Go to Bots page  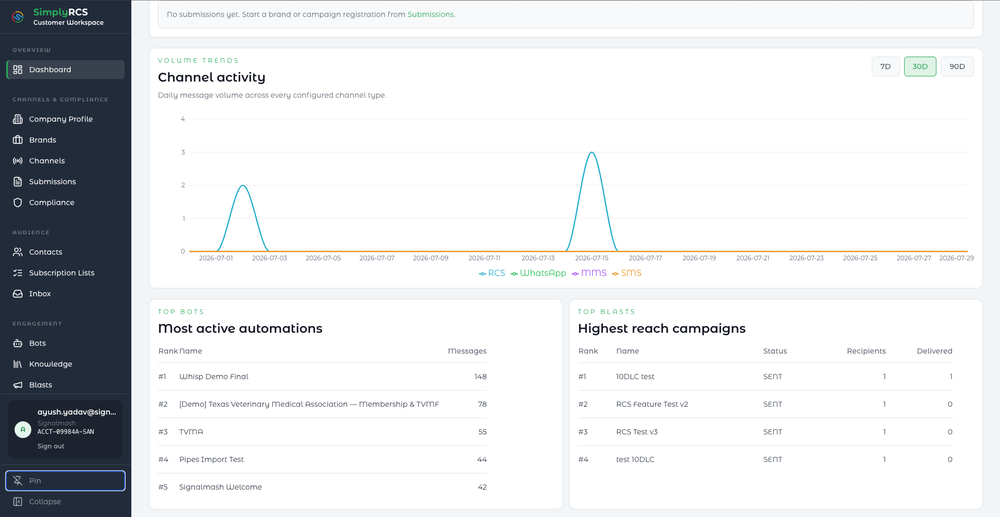[65, 343]
